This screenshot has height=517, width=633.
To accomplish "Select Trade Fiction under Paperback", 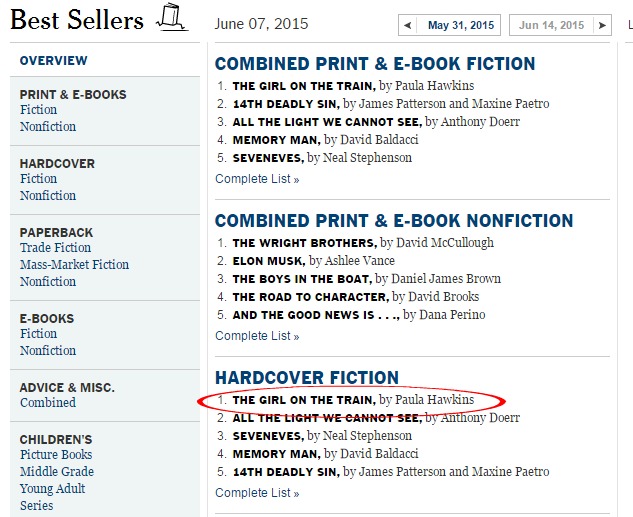I will point(55,248).
